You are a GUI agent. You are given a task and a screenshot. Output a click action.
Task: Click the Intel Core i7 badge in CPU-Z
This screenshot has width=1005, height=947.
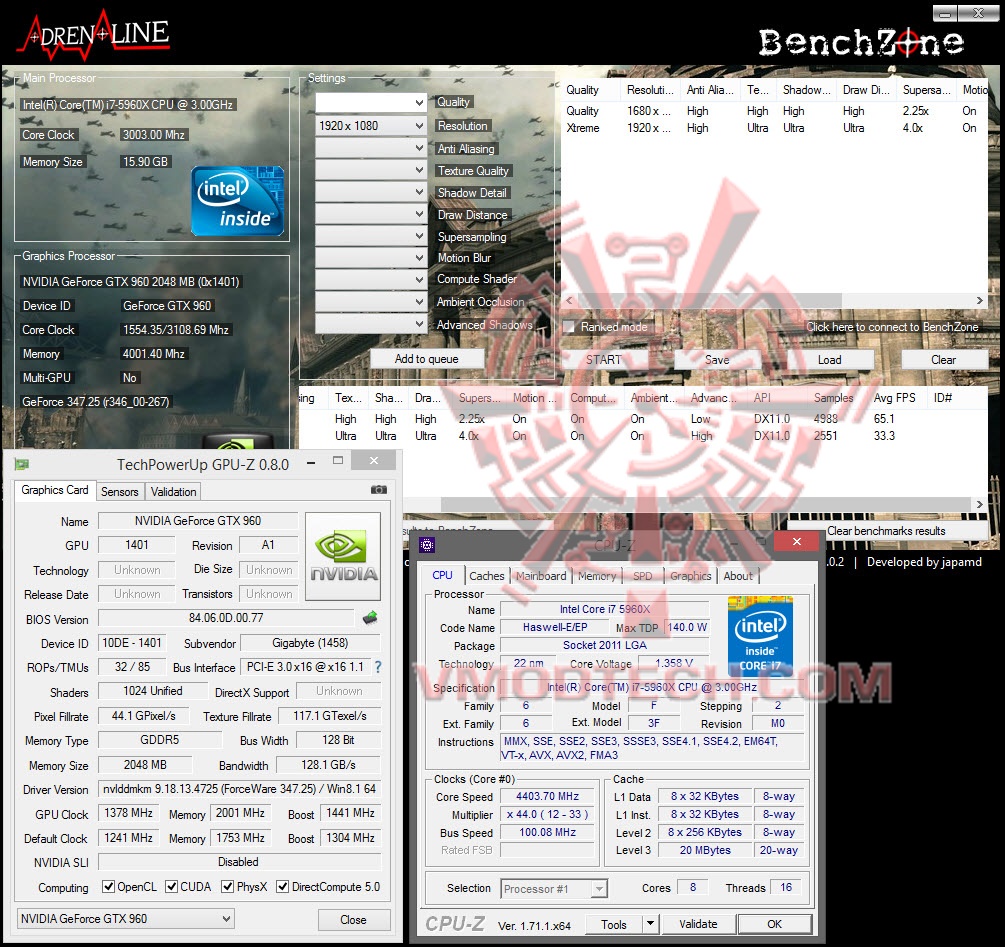coord(760,635)
